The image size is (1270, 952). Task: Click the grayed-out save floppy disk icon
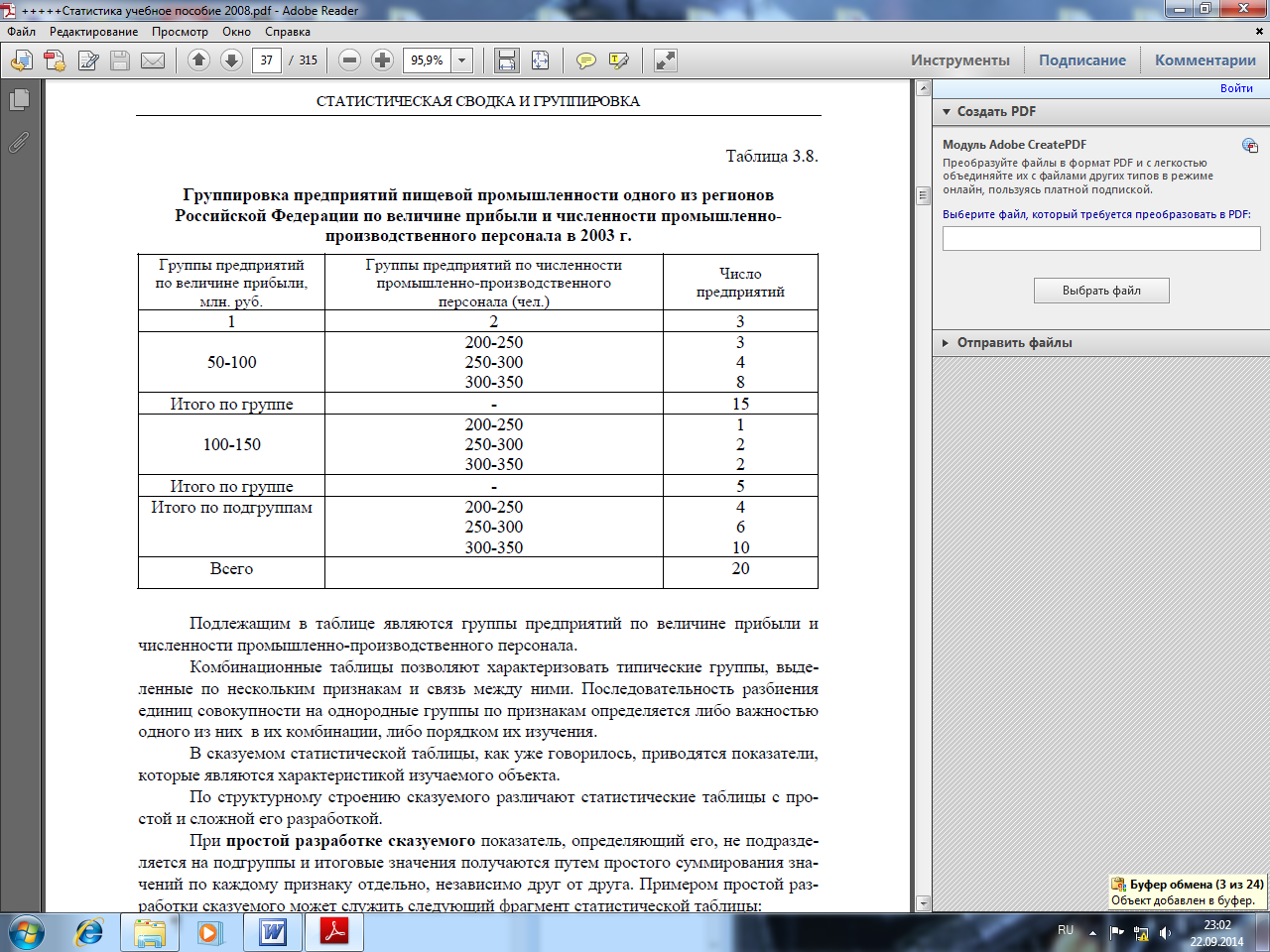120,60
